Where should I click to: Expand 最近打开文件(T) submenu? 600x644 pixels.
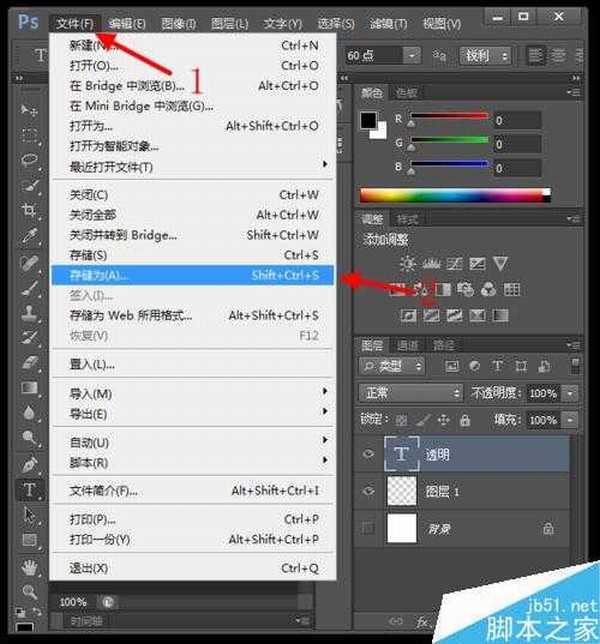191,167
